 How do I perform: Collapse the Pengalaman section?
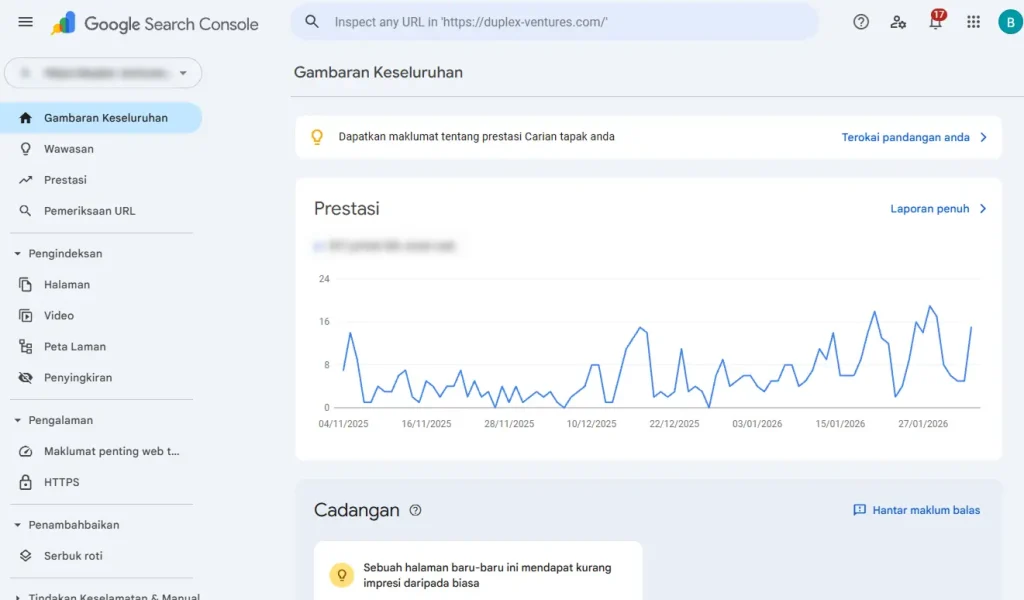[x=18, y=421]
